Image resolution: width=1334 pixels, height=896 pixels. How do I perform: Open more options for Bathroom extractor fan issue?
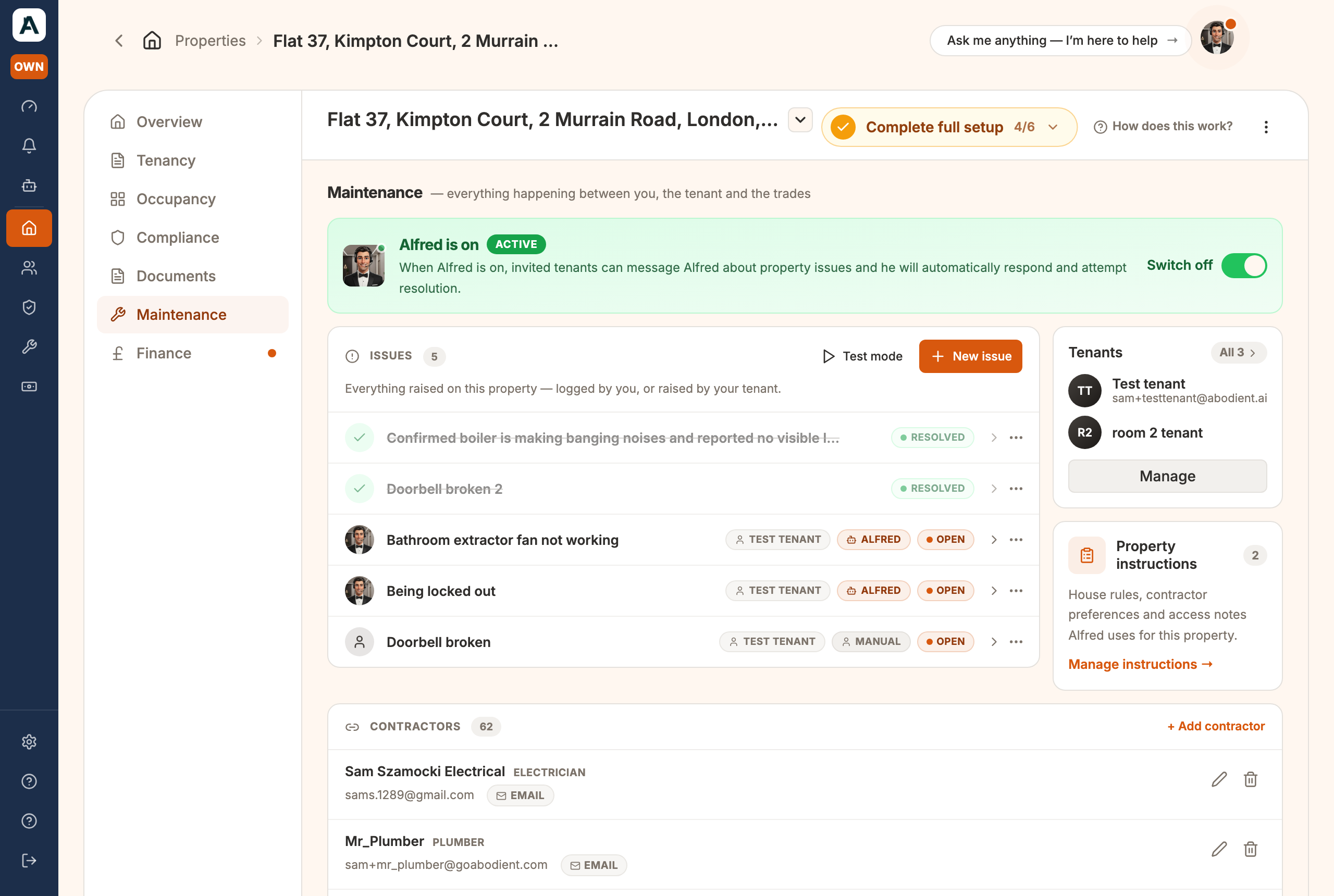pyautogui.click(x=1016, y=540)
